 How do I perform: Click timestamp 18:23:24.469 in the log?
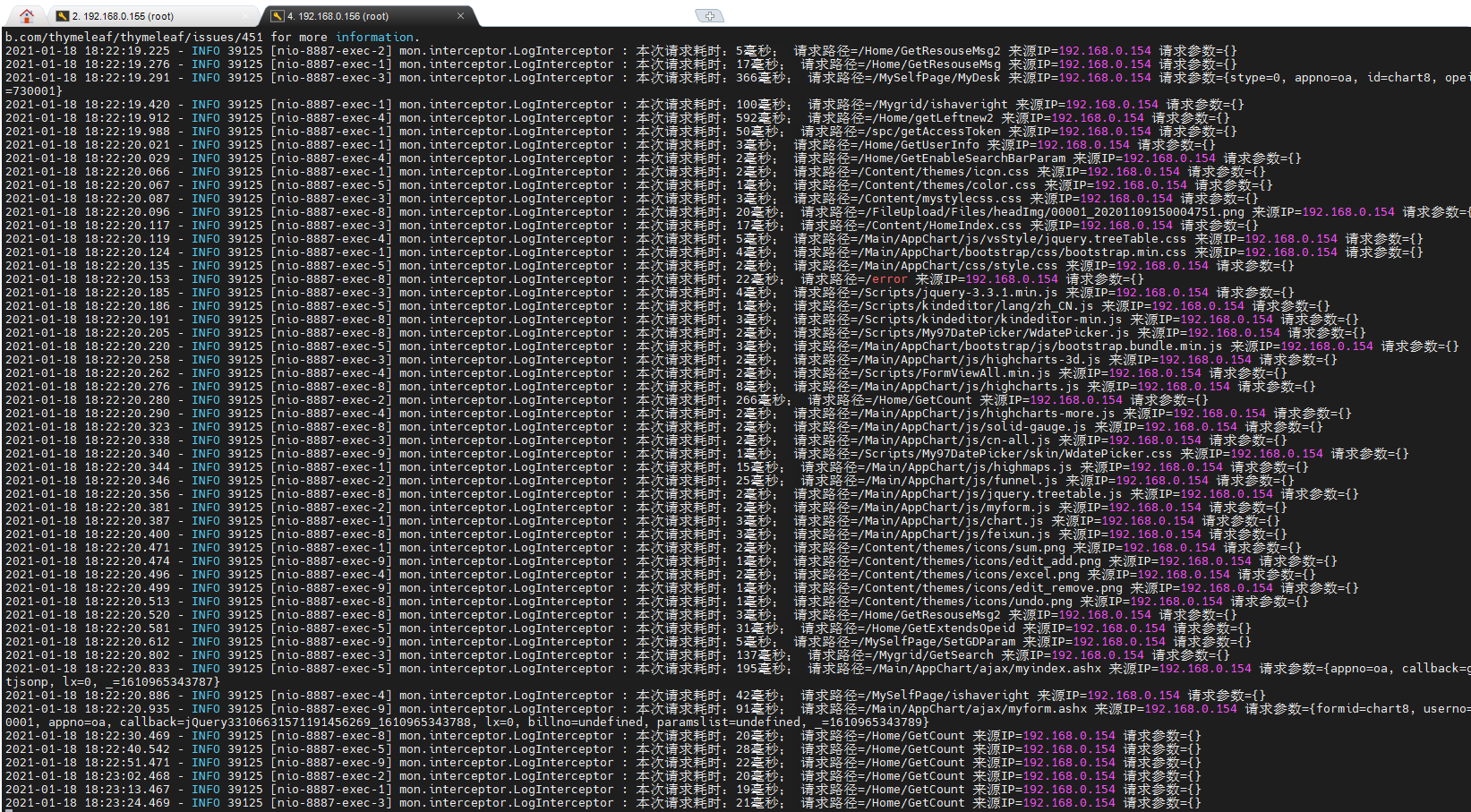pos(127,803)
